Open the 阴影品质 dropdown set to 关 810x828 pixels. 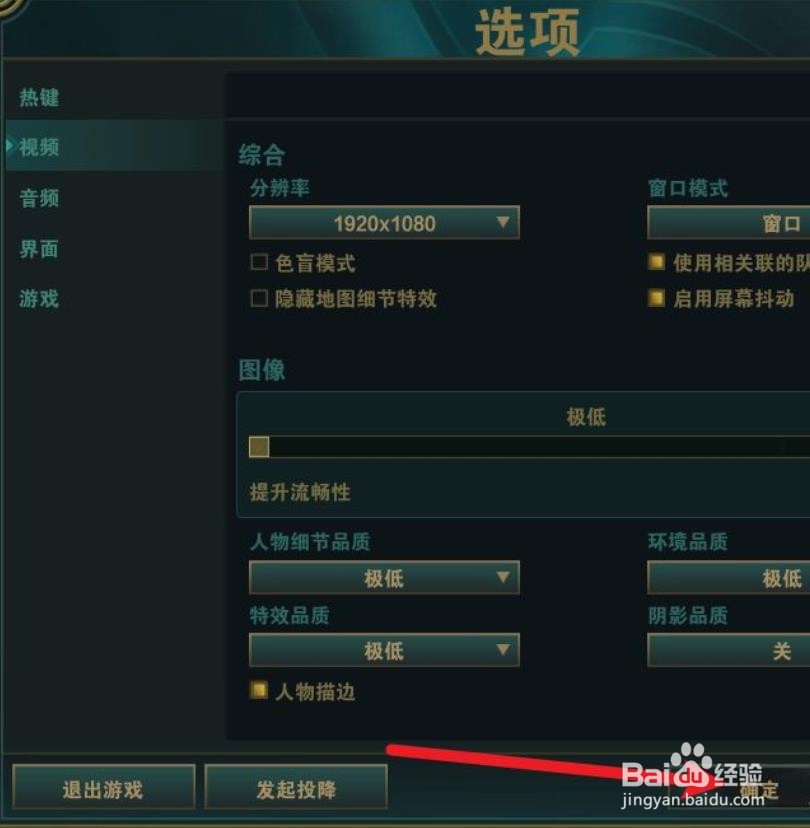(x=729, y=650)
